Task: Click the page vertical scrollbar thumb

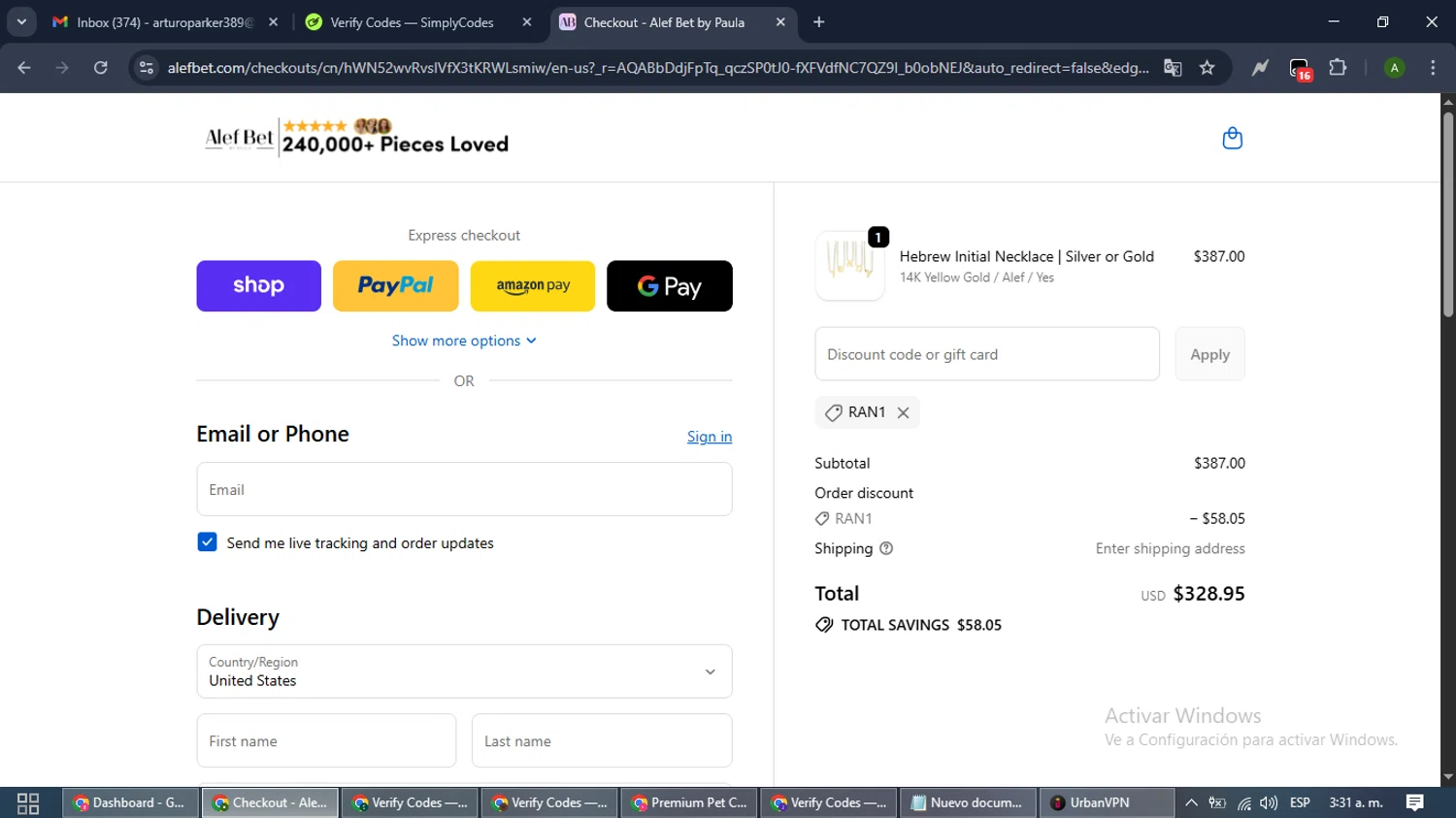Action: [x=1447, y=215]
